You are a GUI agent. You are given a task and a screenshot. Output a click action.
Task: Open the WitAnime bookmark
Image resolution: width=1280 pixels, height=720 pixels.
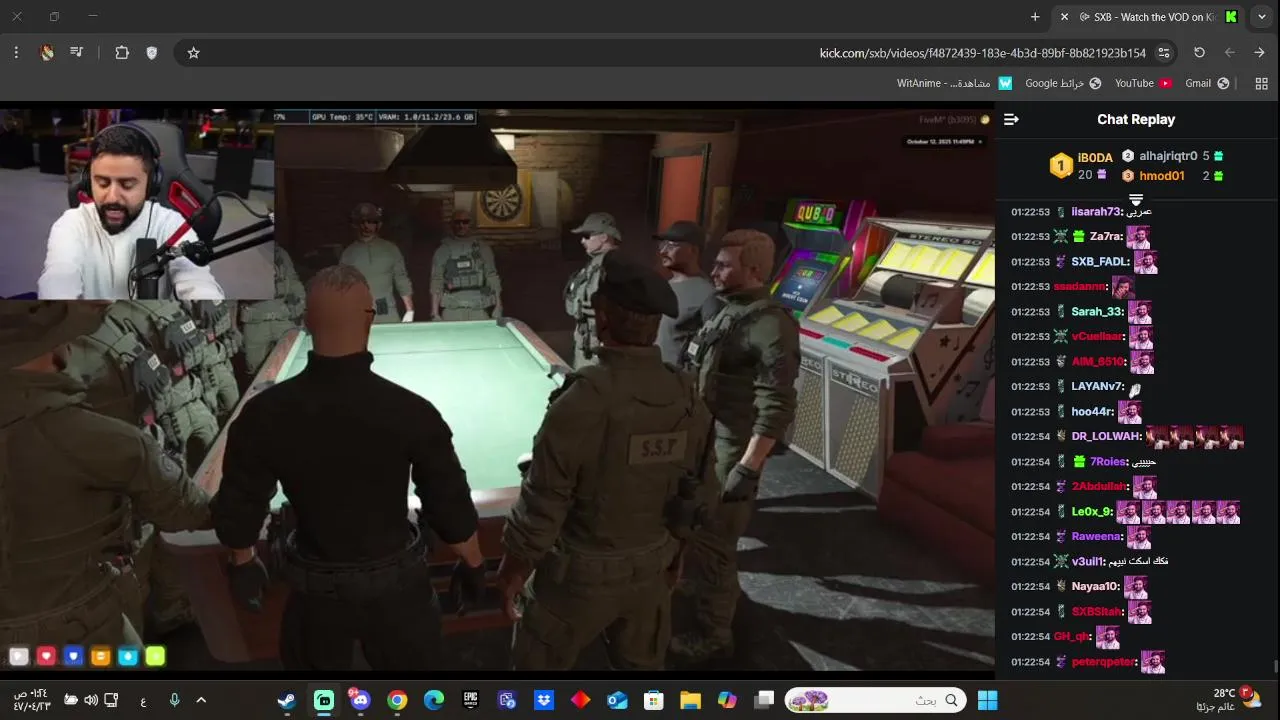click(954, 84)
